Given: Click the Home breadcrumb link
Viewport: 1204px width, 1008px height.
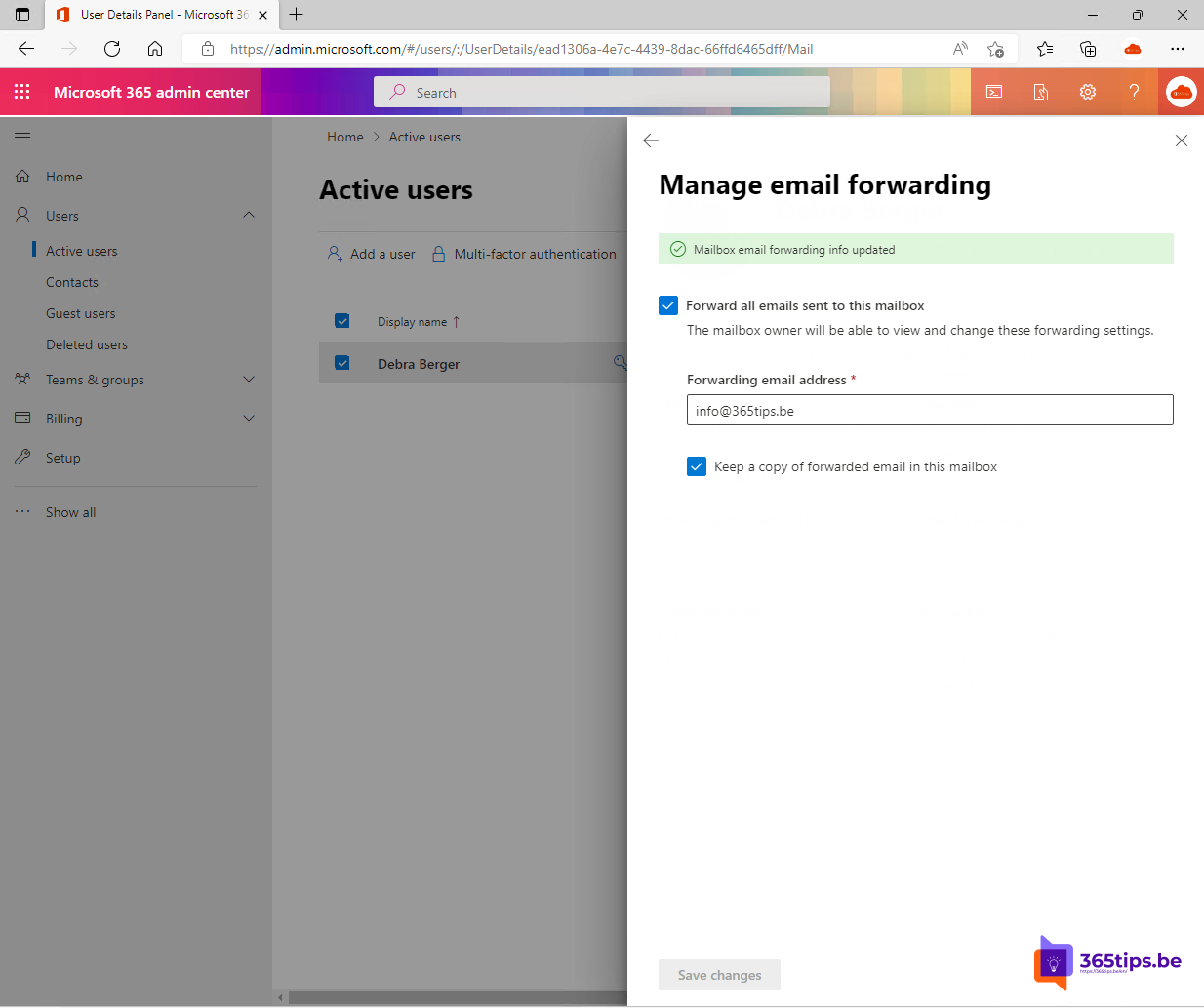Looking at the screenshot, I should (345, 137).
